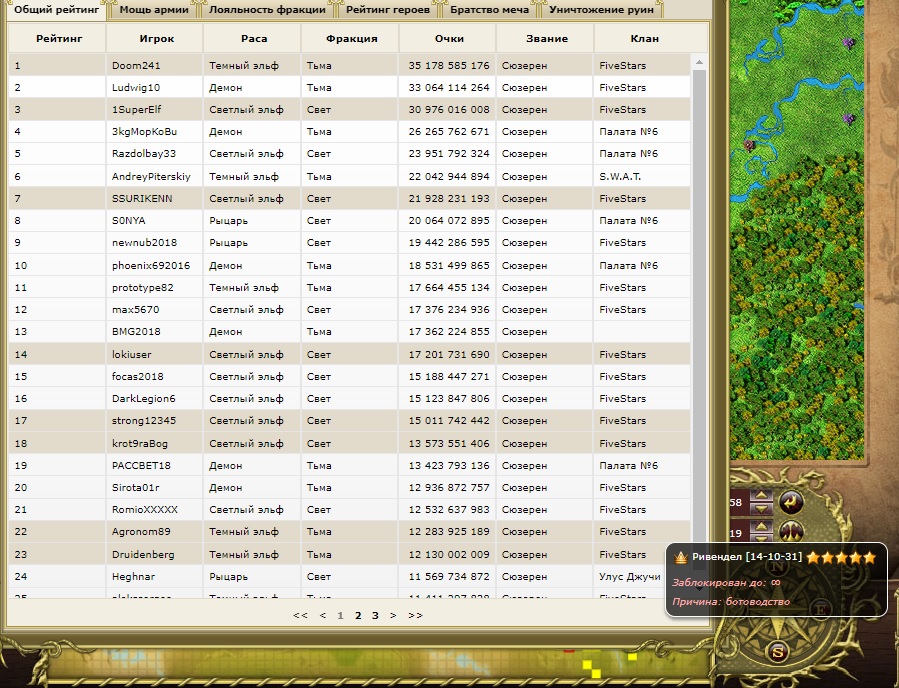The image size is (899, 688).
Task: Increase the coordinate value showing 19
Action: (x=761, y=526)
